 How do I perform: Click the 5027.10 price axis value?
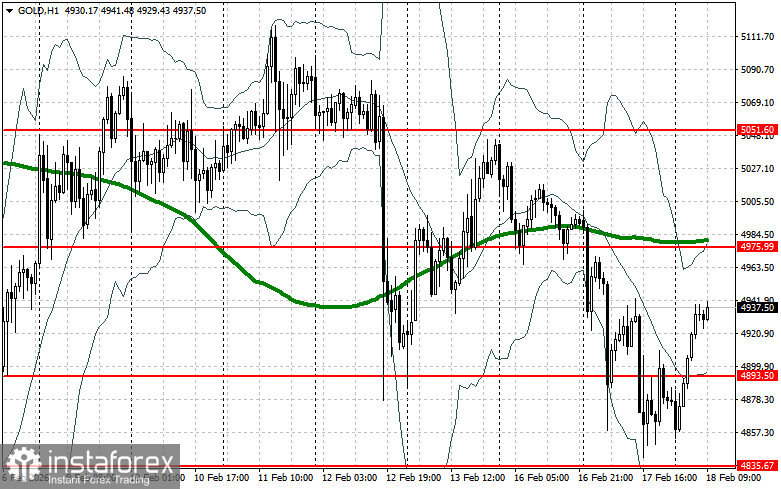(x=758, y=169)
